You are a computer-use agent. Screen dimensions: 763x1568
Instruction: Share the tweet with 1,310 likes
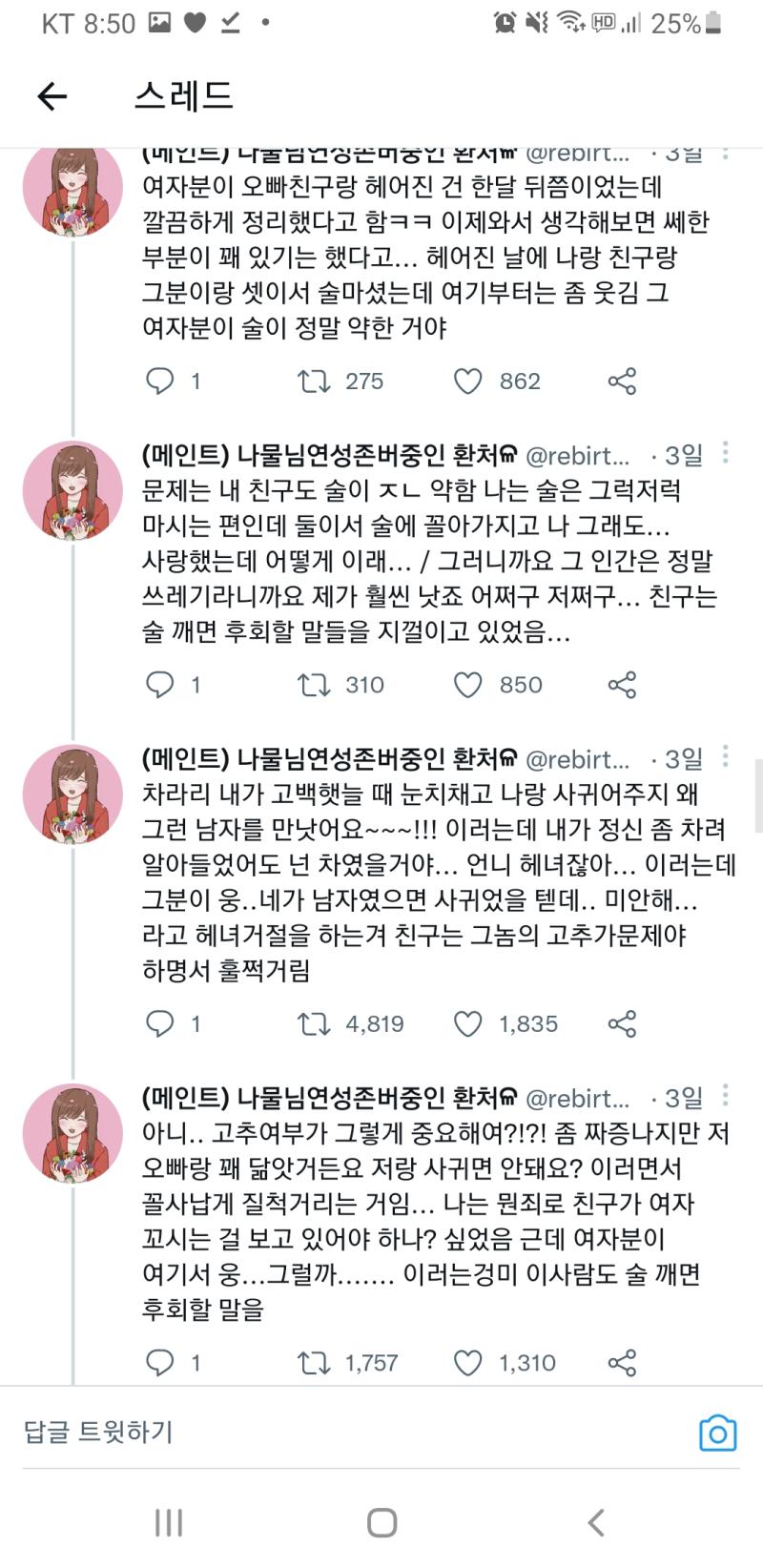[622, 1363]
